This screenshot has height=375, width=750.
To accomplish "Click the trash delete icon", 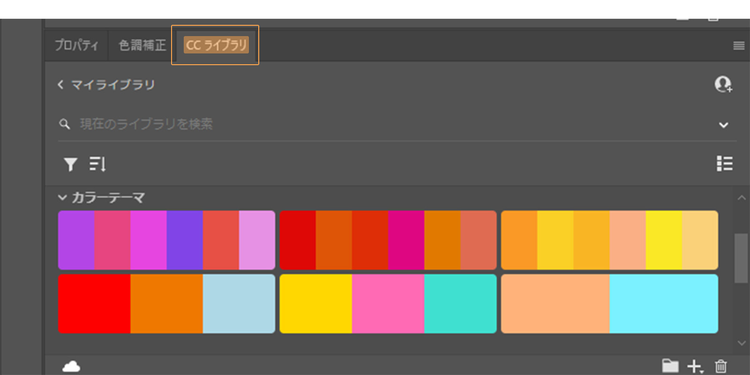I will pos(720,366).
